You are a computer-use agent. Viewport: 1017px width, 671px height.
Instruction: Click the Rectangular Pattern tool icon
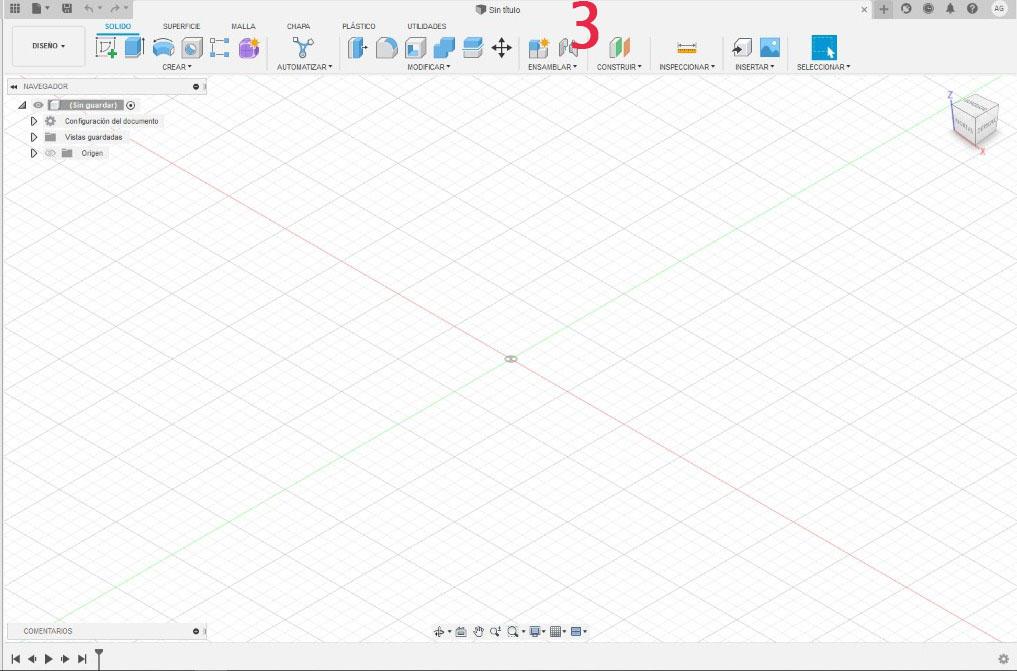click(220, 47)
